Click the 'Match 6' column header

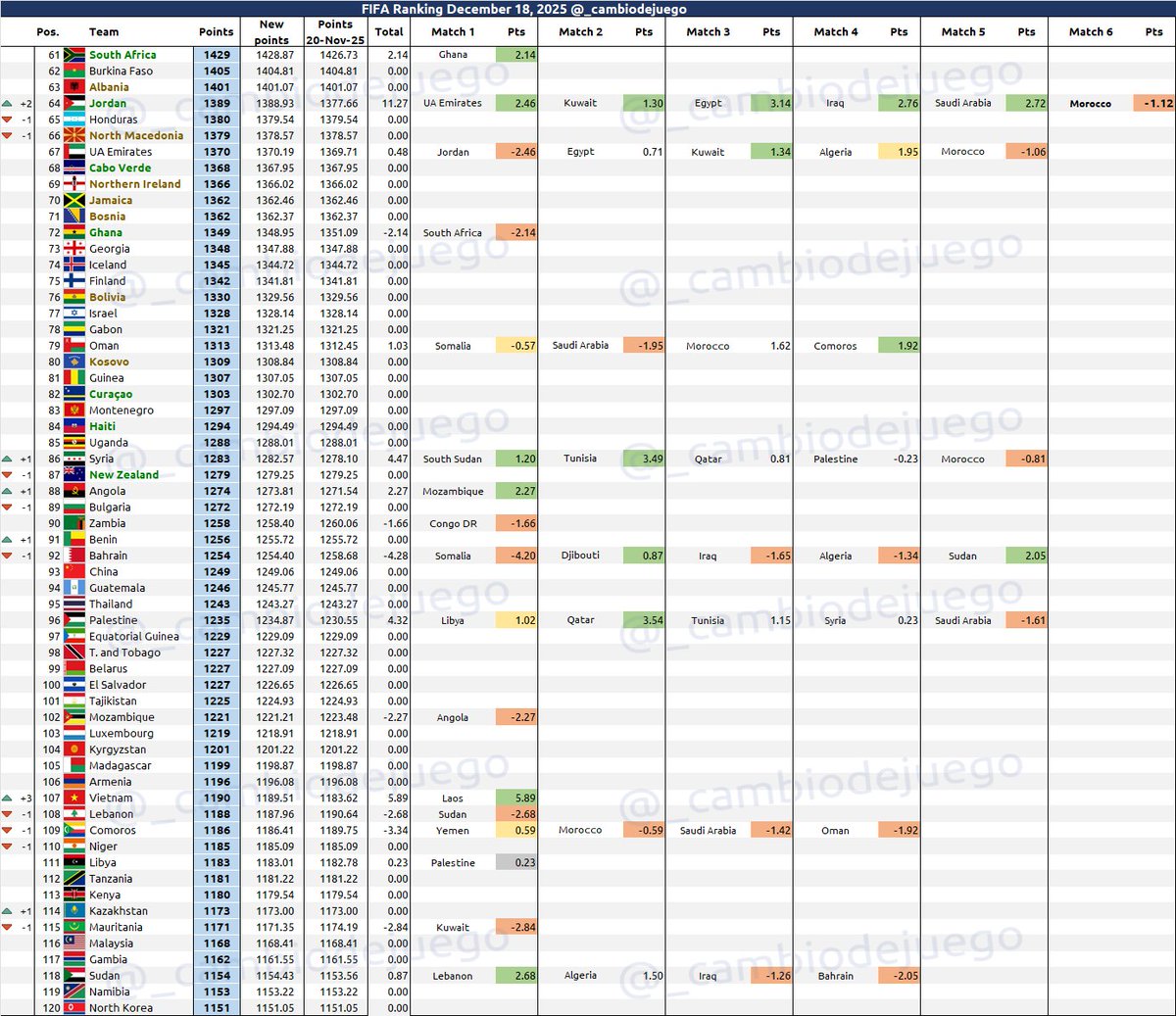[x=1091, y=31]
